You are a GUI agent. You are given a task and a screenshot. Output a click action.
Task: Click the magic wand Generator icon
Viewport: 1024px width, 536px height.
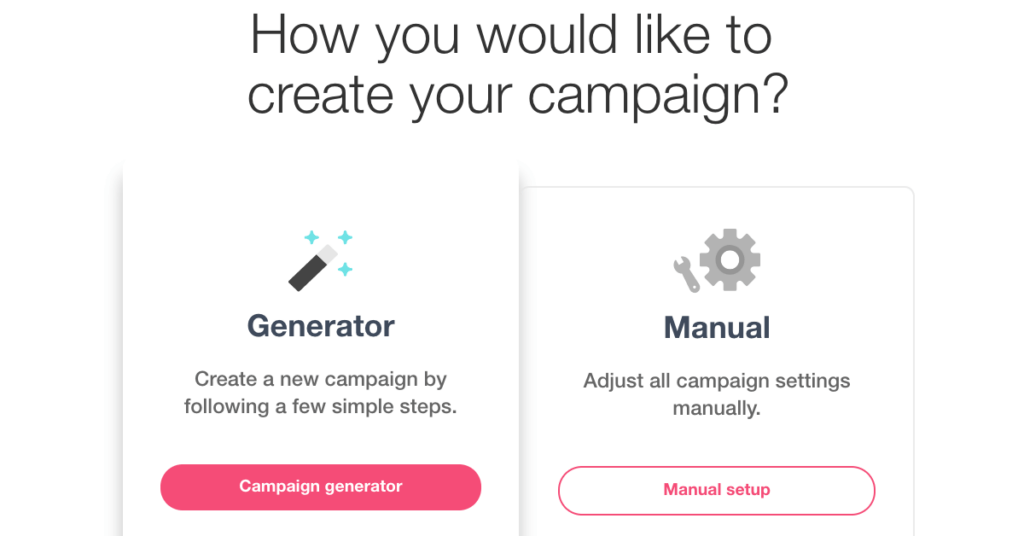coord(320,261)
